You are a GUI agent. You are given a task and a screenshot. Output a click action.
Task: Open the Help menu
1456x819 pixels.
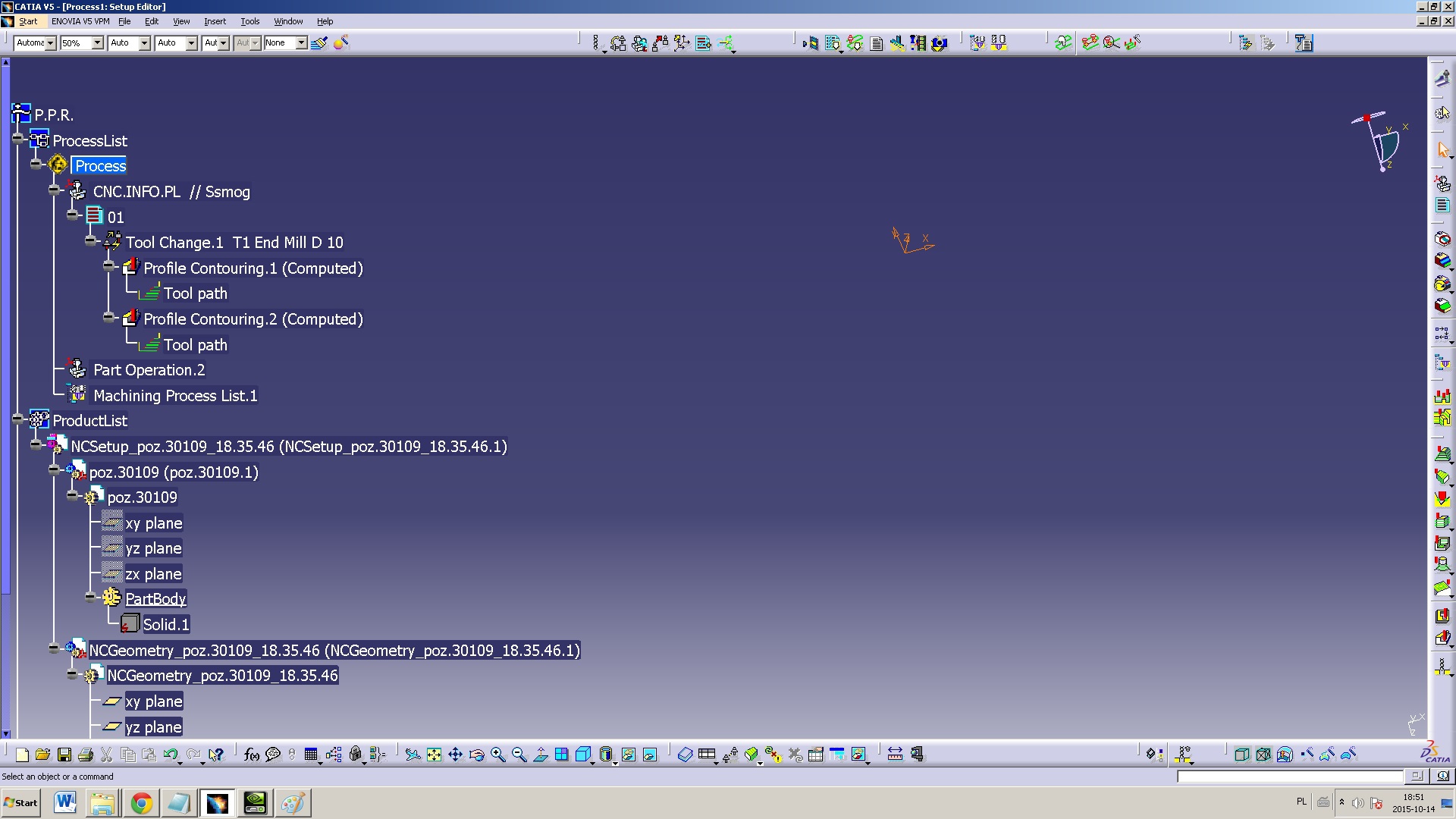(x=325, y=21)
